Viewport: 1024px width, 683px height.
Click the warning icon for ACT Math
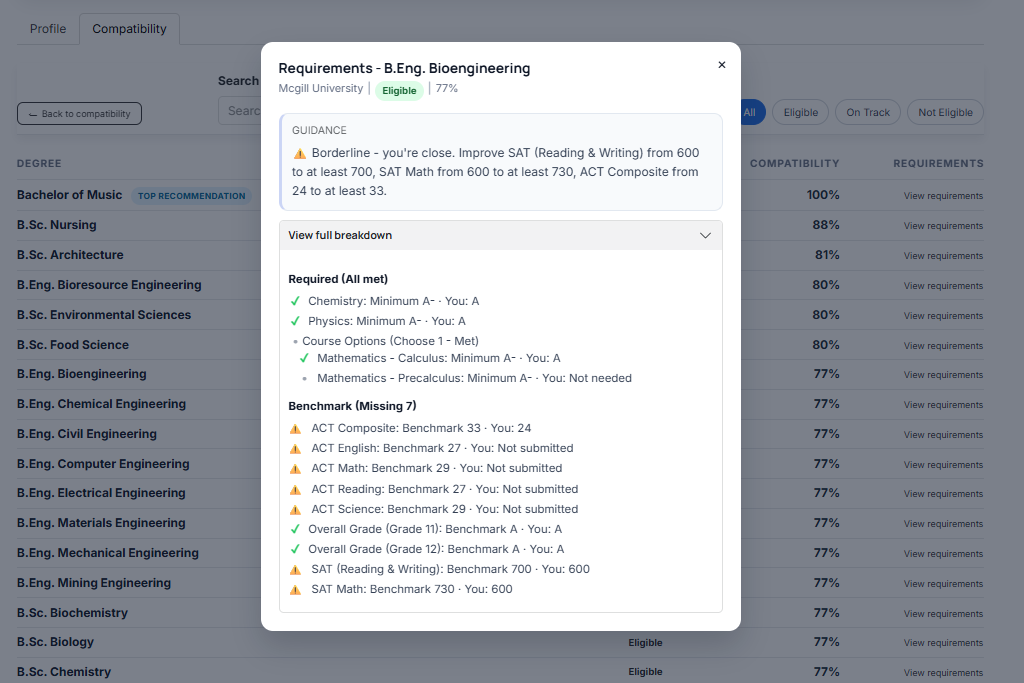pyautogui.click(x=295, y=469)
